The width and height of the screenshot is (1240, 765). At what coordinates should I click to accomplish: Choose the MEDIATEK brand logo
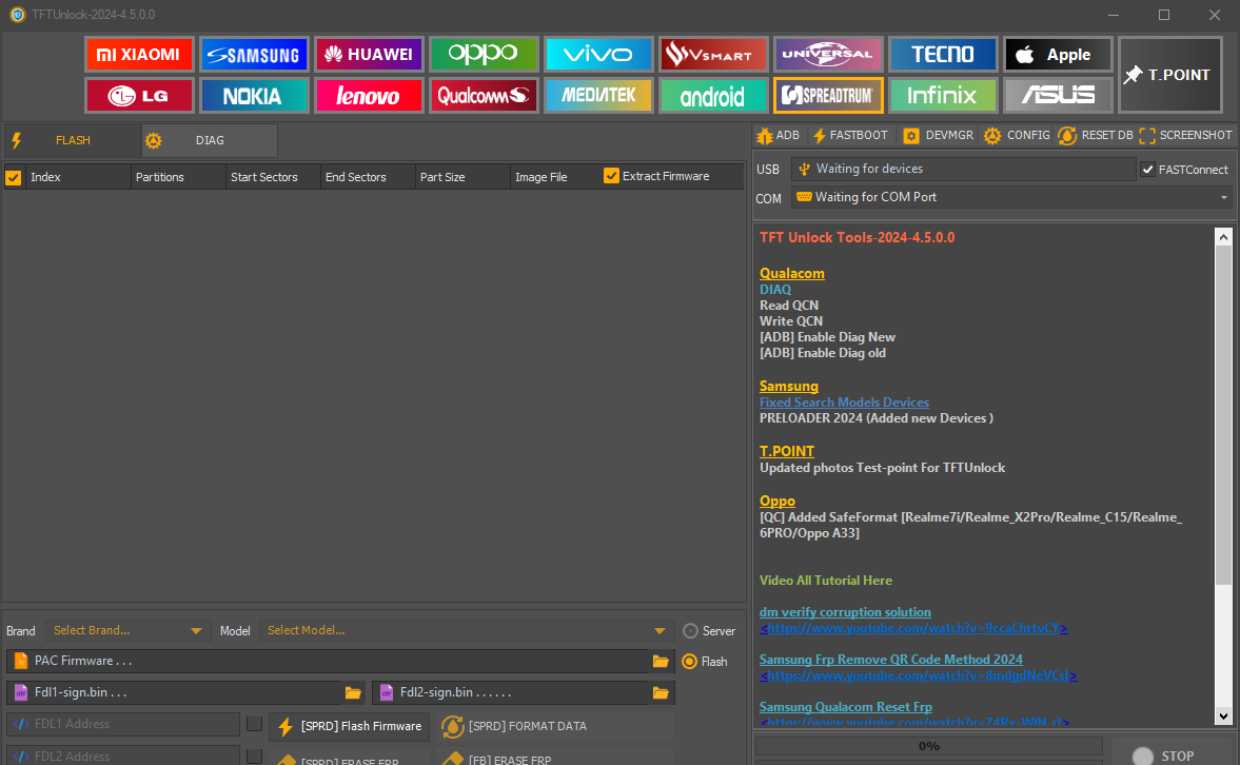(598, 96)
